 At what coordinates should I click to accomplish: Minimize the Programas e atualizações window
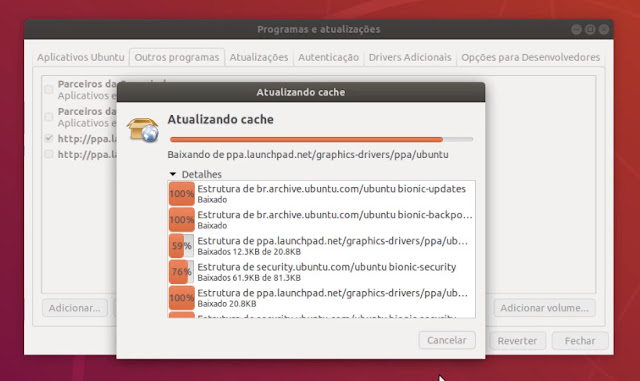click(576, 29)
